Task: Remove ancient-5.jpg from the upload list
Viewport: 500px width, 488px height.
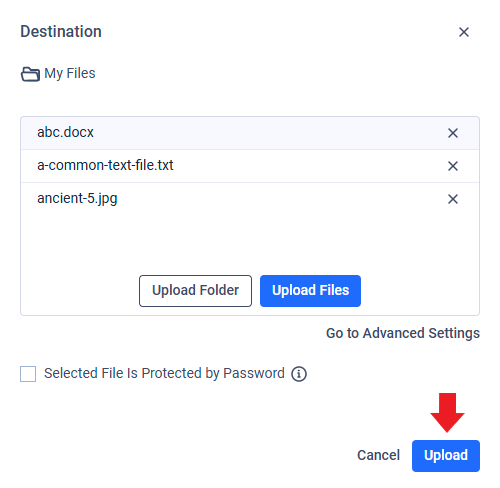Action: (453, 199)
